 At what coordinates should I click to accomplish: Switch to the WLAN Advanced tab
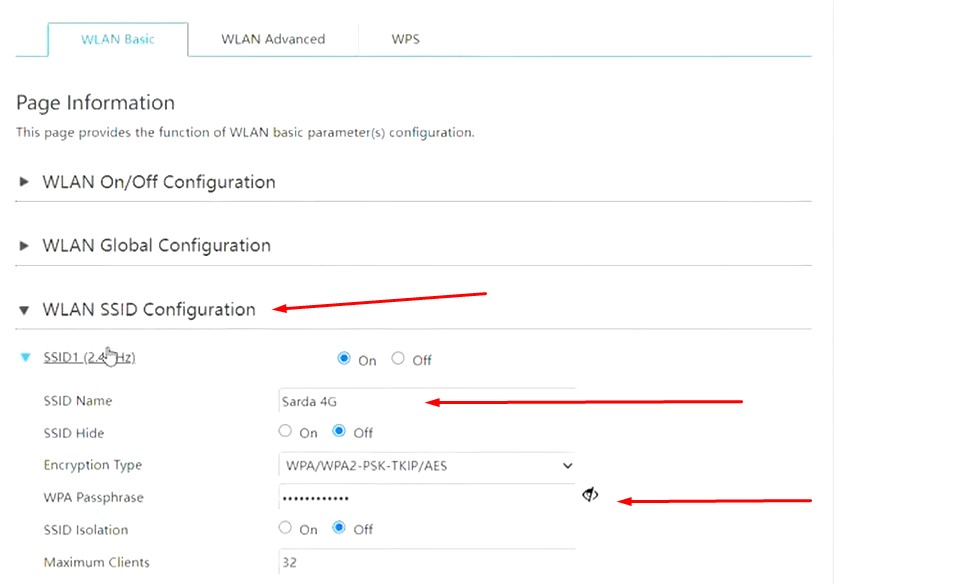(x=273, y=39)
